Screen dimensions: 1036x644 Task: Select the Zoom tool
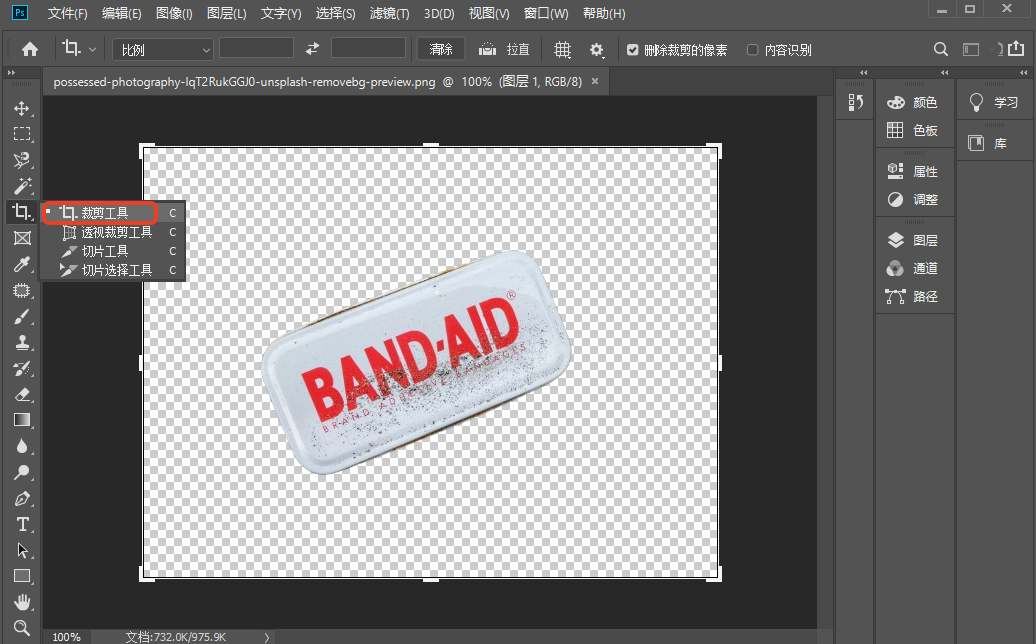coord(22,627)
